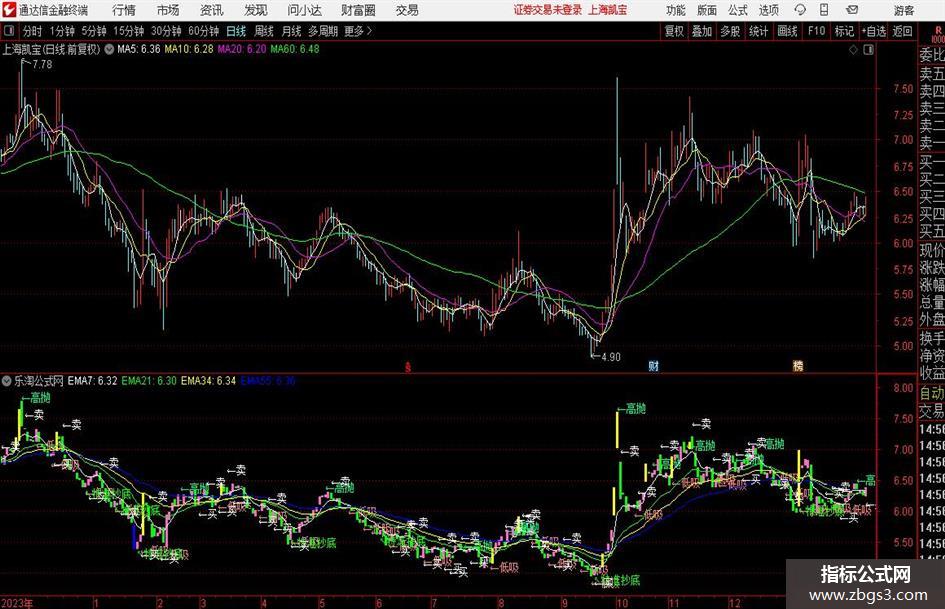This screenshot has width=945, height=609.
Task: Click the 通达信 red logo icon
Action: [9, 10]
